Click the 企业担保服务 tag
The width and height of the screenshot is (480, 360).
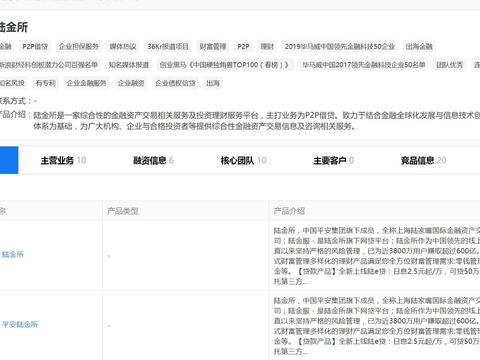79,47
